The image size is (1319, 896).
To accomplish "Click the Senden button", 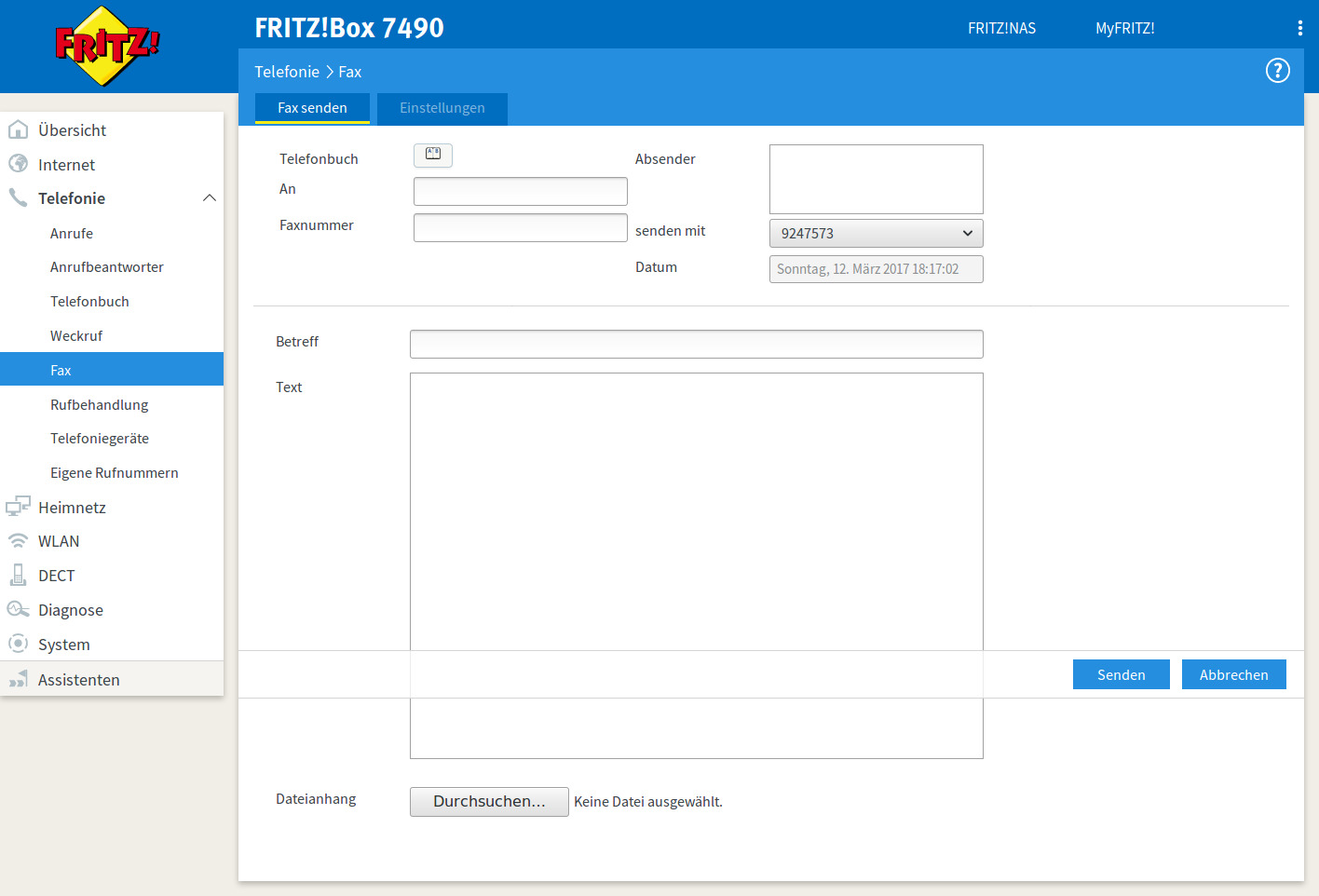I will coord(1122,674).
